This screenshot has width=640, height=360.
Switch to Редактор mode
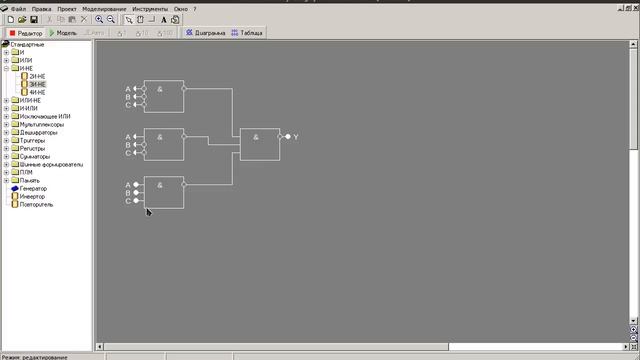(25, 33)
